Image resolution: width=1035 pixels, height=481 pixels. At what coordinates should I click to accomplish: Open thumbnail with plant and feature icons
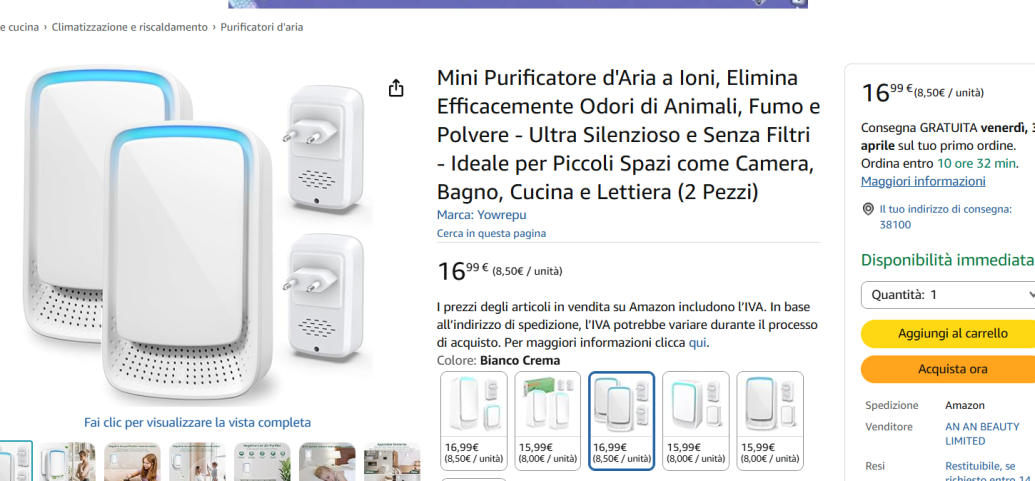pyautogui.click(x=262, y=462)
